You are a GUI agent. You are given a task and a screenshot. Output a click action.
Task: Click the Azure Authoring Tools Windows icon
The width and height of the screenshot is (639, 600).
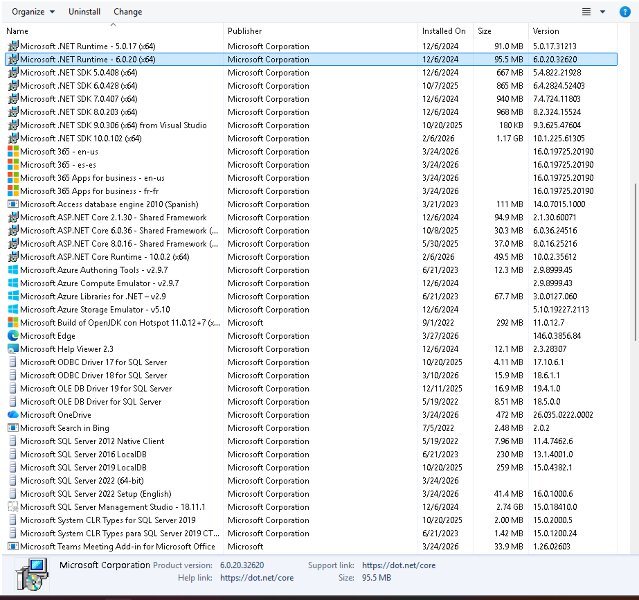(13, 270)
